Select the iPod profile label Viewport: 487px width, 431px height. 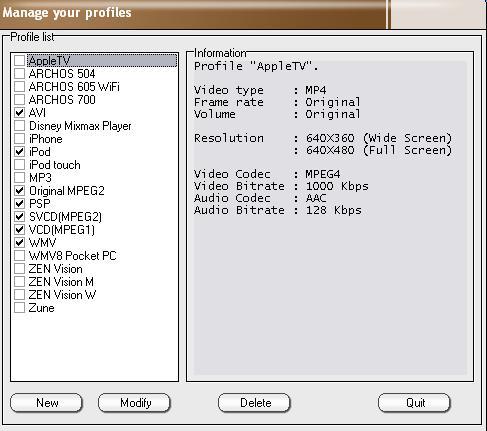pyautogui.click(x=40, y=152)
